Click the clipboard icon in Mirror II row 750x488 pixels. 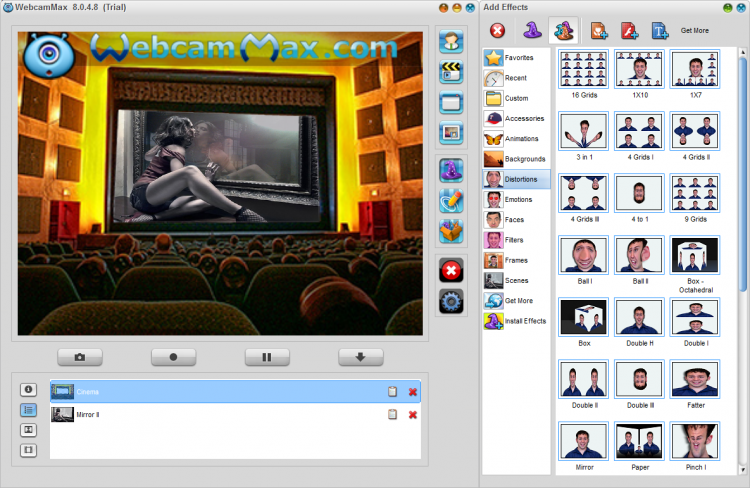(392, 414)
